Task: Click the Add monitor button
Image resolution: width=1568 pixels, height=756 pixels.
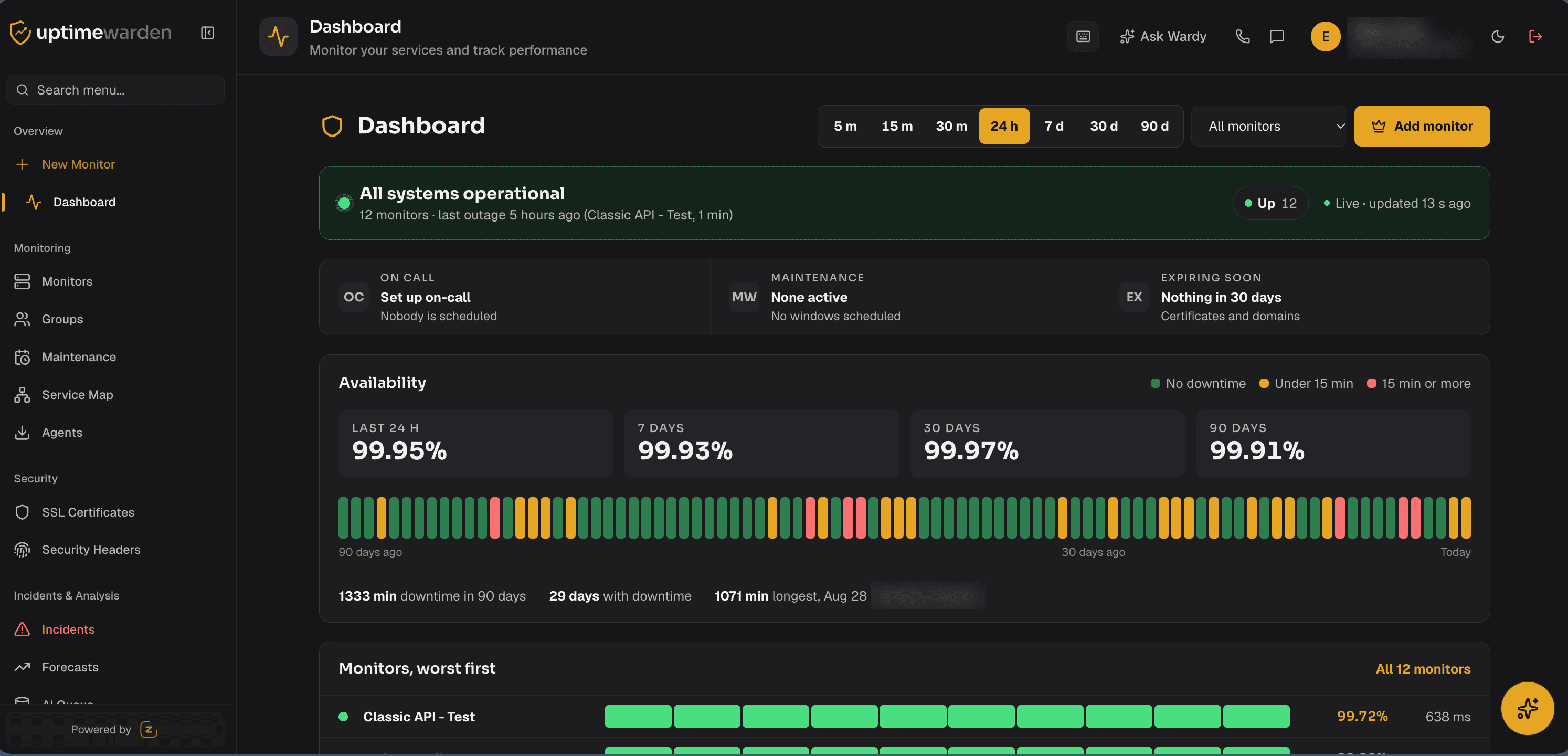Action: tap(1421, 126)
